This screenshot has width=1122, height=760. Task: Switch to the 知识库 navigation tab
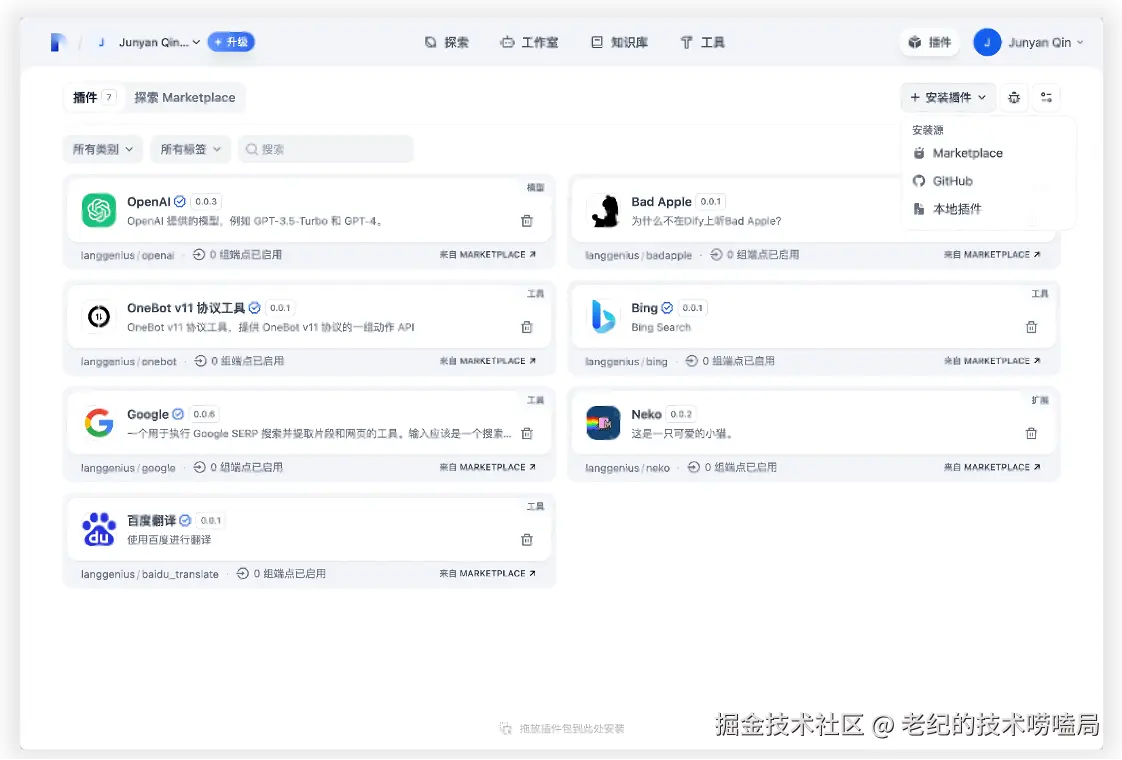(620, 42)
